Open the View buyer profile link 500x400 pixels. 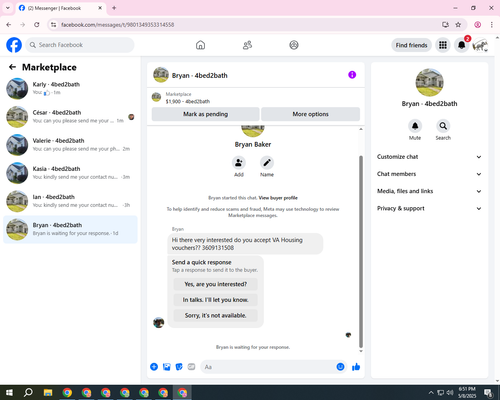click(278, 198)
